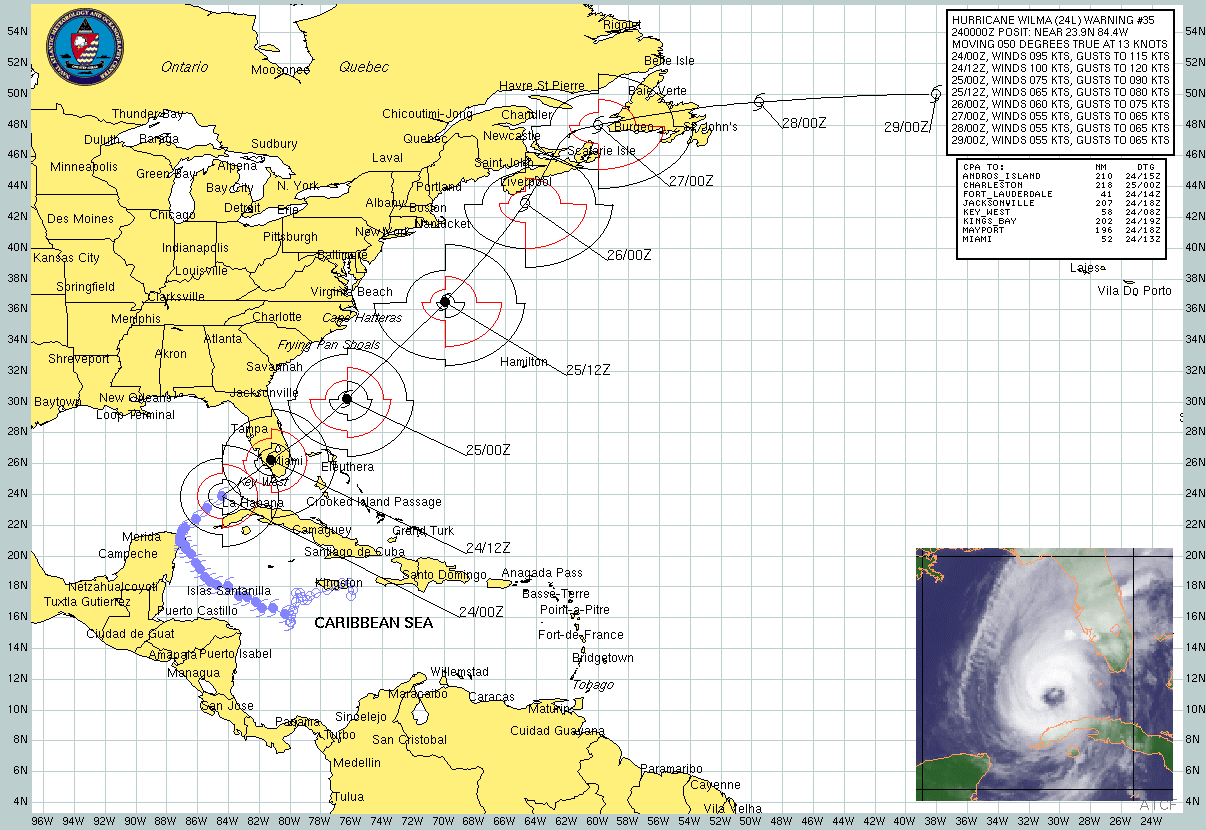
Task: Click the 'Bridgetown' label
Action: [602, 658]
